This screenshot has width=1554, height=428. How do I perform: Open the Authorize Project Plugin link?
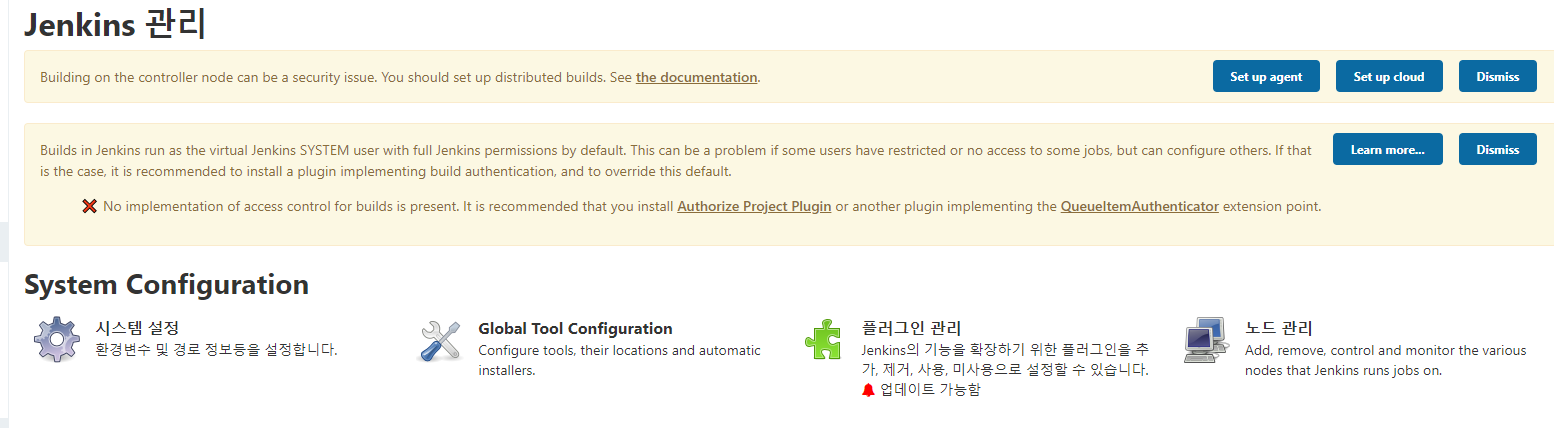click(754, 207)
